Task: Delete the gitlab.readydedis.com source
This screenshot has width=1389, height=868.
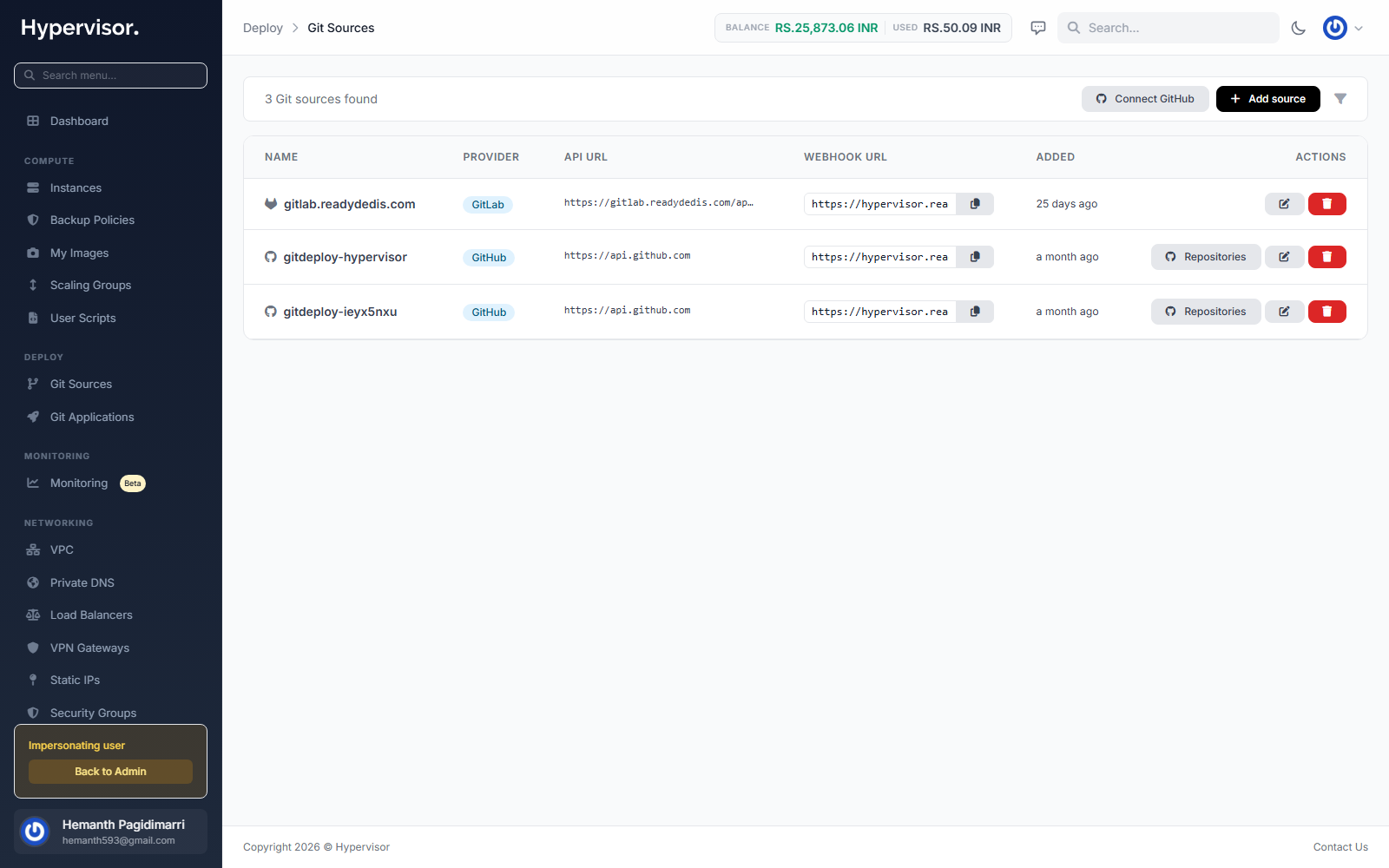Action: pos(1326,204)
